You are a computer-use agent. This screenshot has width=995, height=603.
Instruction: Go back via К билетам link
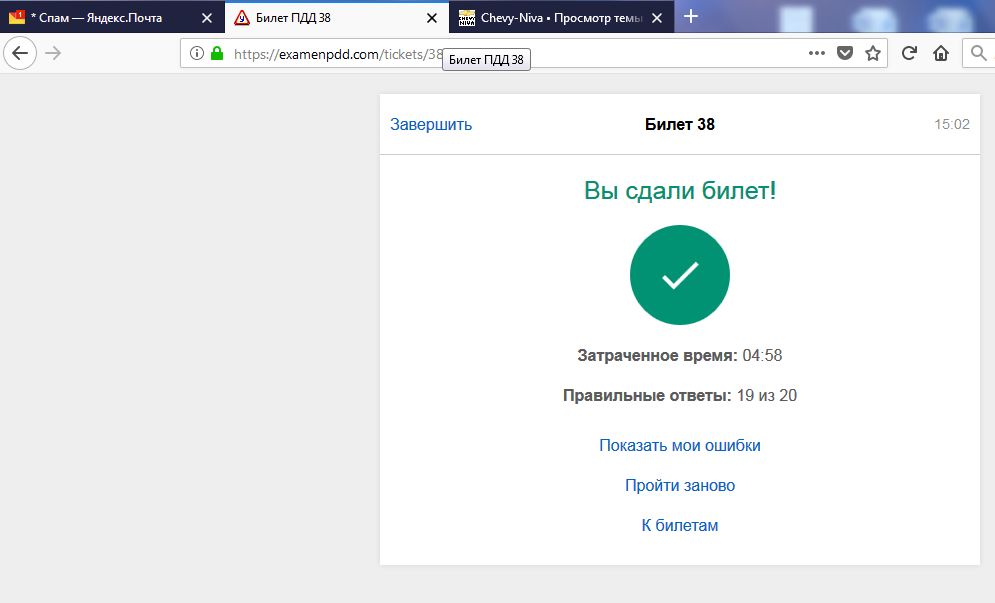[x=680, y=526]
